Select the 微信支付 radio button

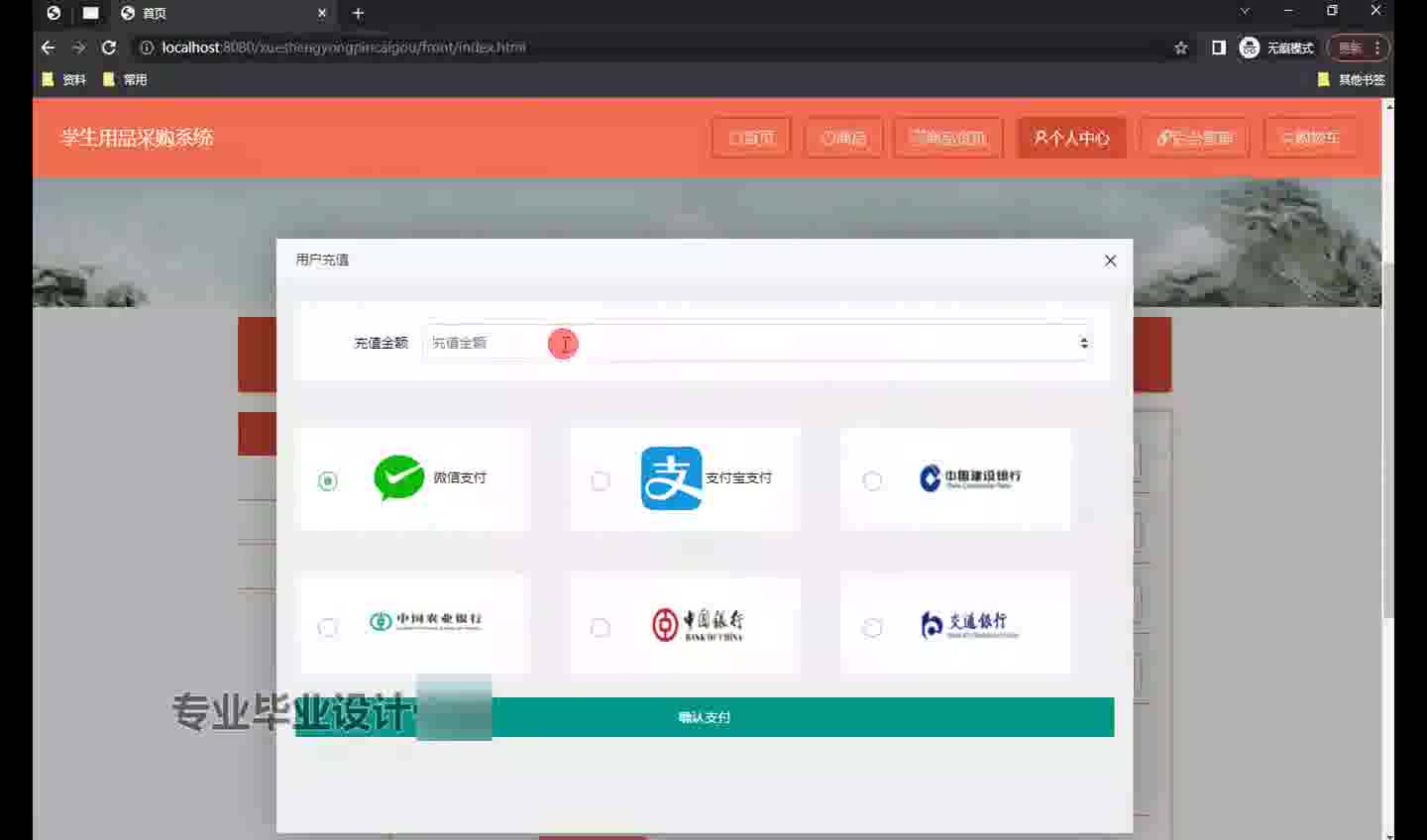click(328, 480)
